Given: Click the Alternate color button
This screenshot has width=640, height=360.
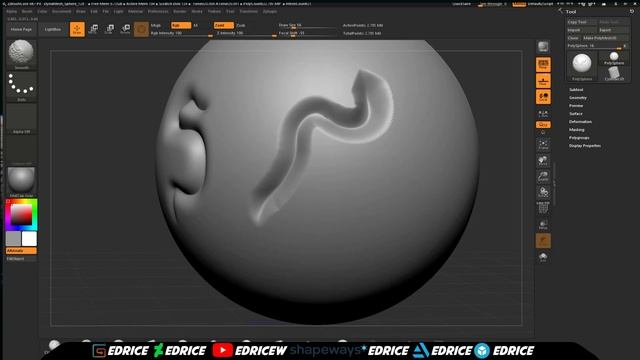Looking at the screenshot, I should [21, 251].
